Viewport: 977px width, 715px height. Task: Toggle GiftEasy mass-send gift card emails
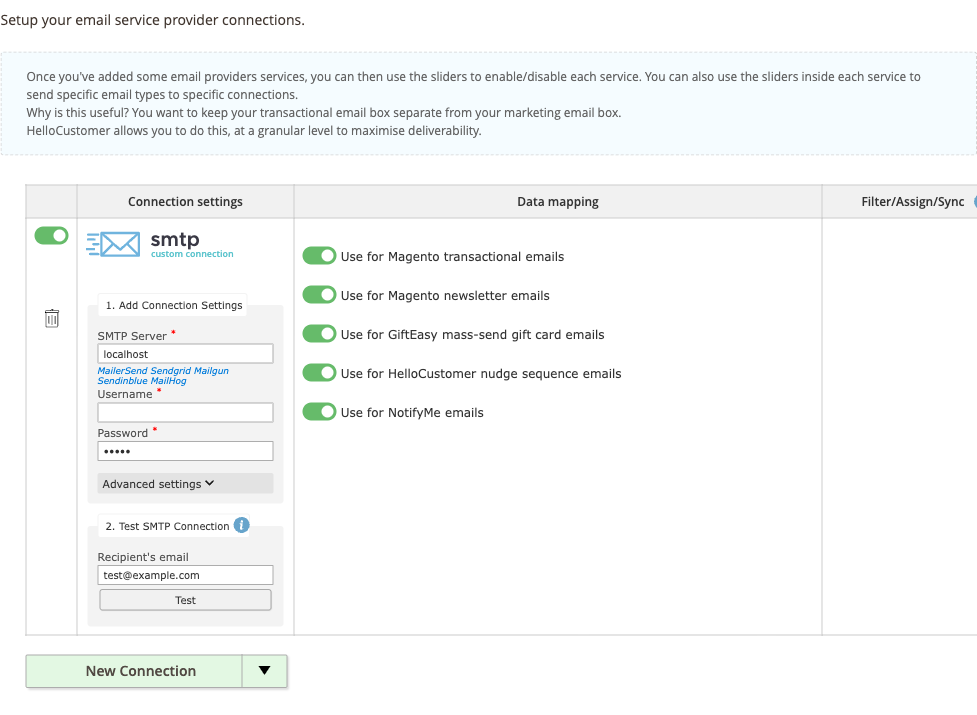coord(320,334)
